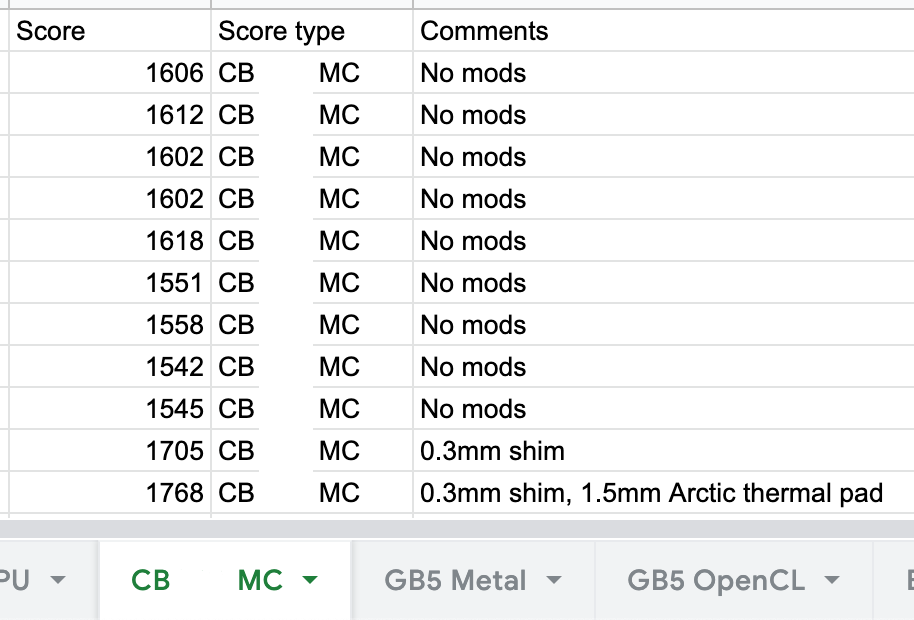Viewport: 914px width, 620px height.
Task: Open the CB MC tab dropdown arrow
Action: click(x=310, y=580)
